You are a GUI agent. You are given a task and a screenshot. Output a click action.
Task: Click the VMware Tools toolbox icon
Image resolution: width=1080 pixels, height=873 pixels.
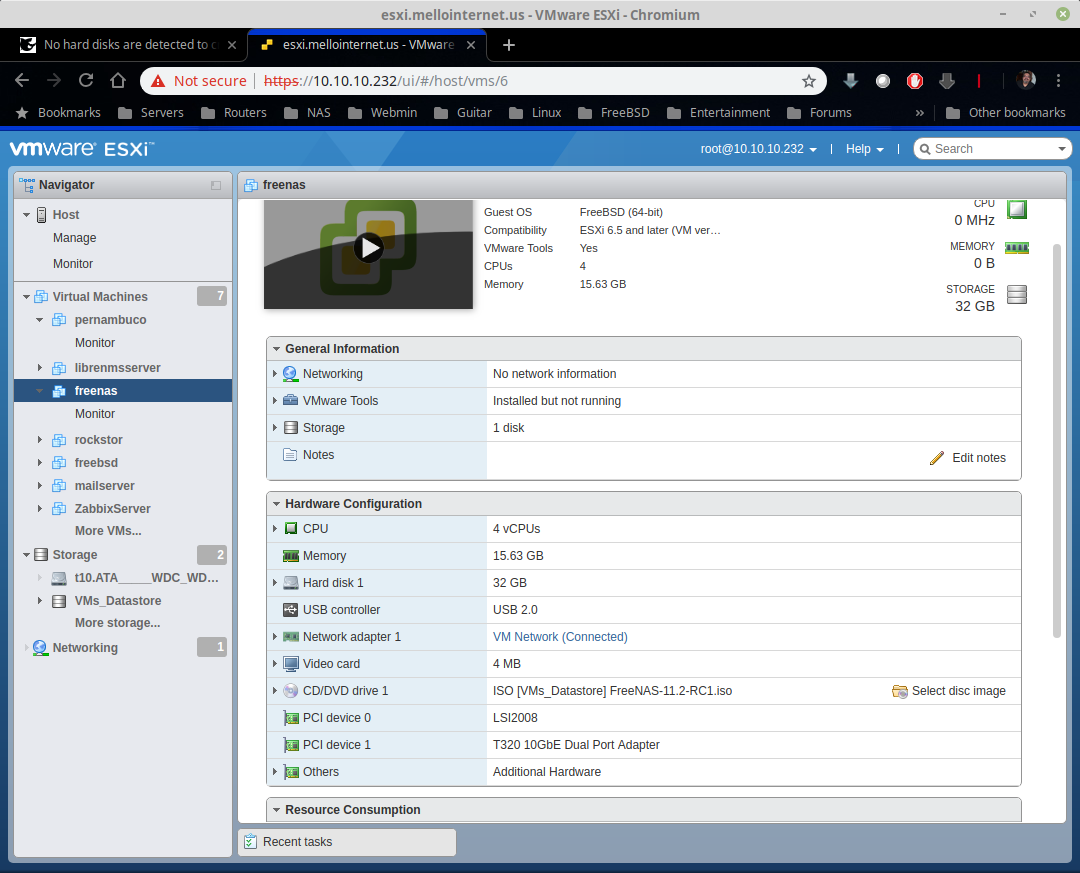click(x=291, y=400)
